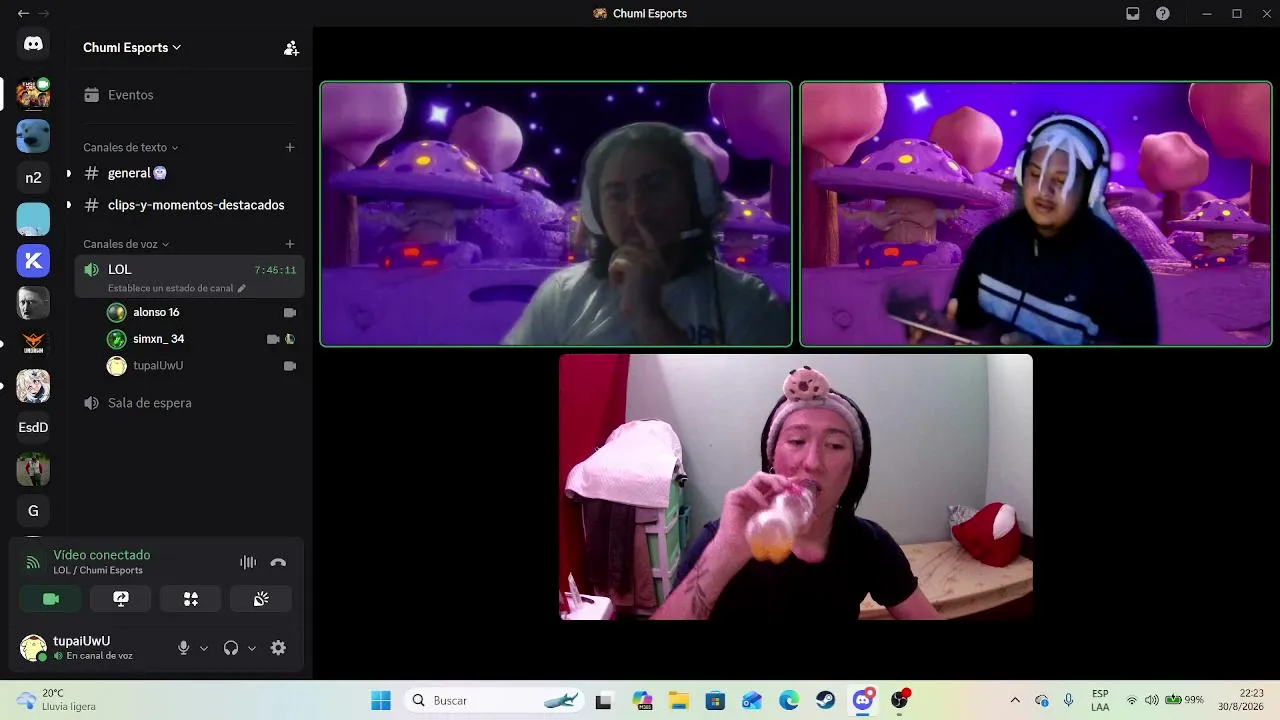Open the ESP LAA keyboard language switcher
The width and height of the screenshot is (1280, 720).
[x=1100, y=700]
